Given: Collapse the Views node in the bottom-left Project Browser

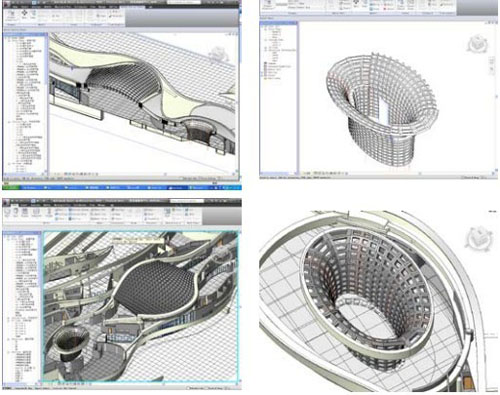Looking at the screenshot, I should coord(7,238).
